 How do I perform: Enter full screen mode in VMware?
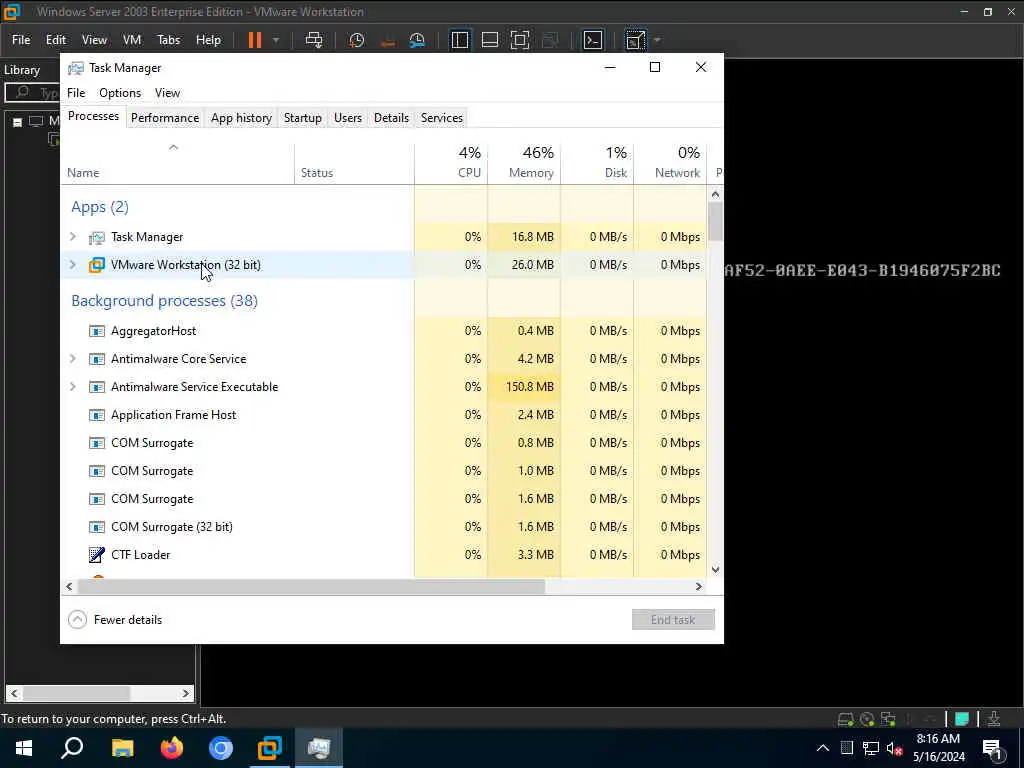click(x=520, y=40)
